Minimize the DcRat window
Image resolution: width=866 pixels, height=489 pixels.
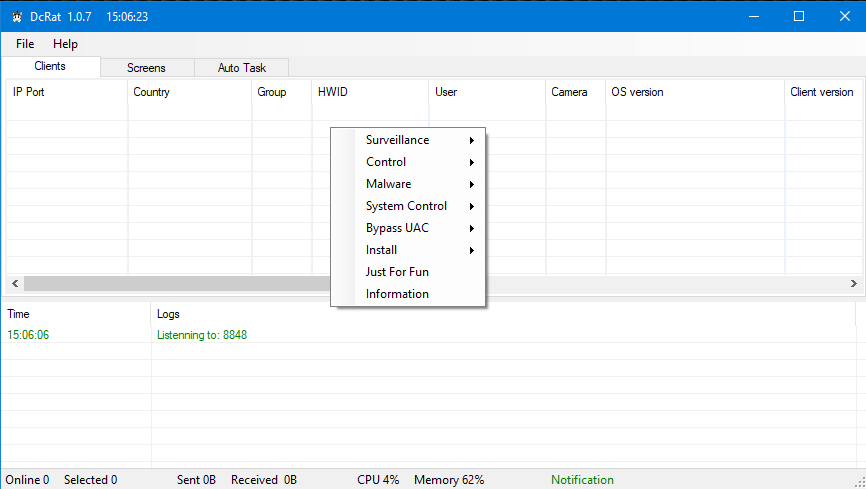coord(754,17)
